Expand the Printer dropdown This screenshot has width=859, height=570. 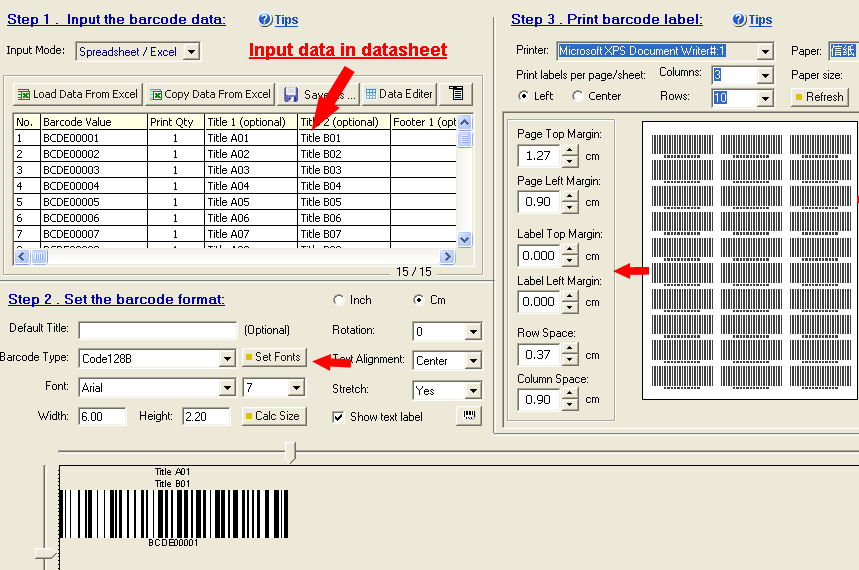[765, 52]
